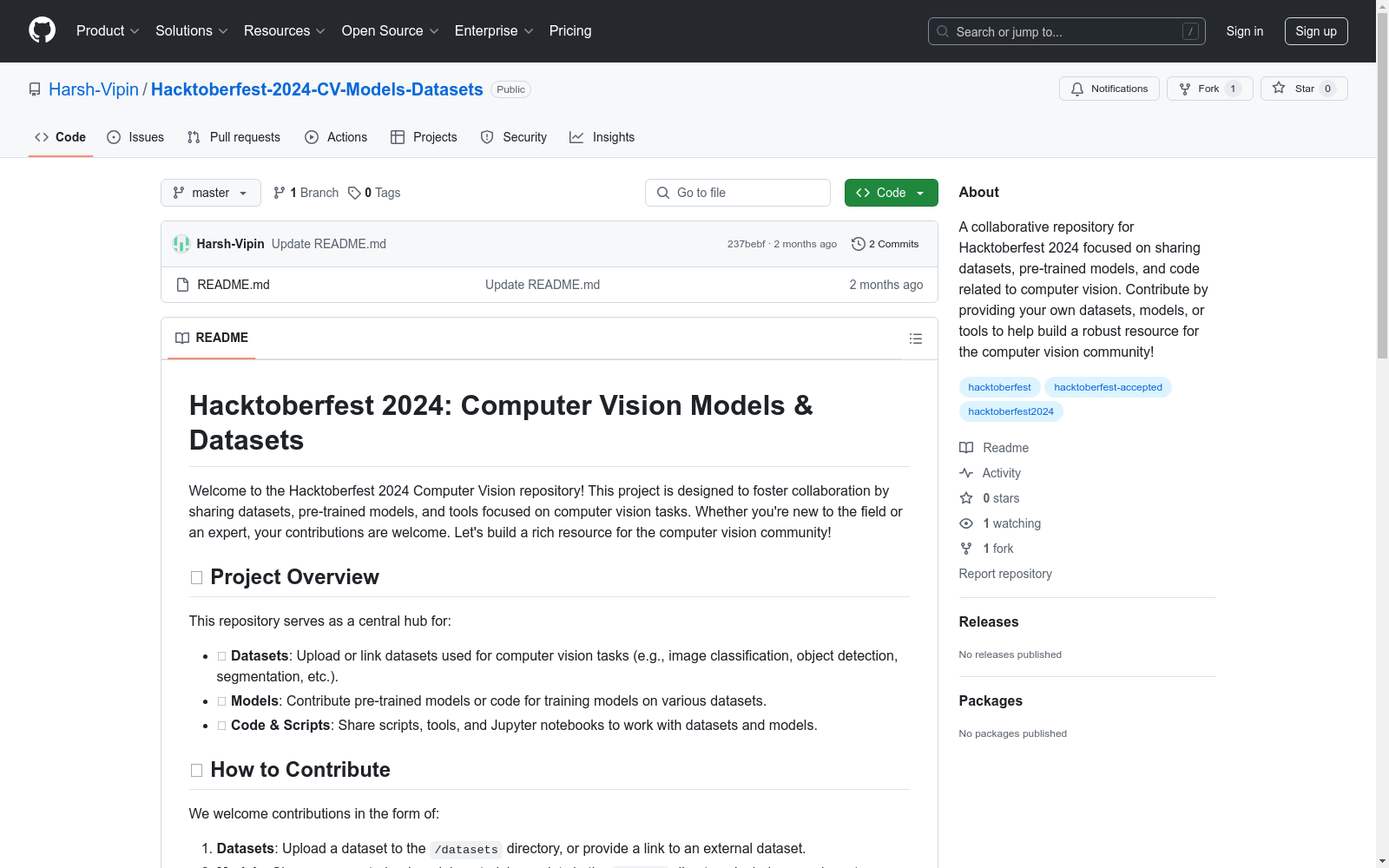Expand the Resources menu
The height and width of the screenshot is (868, 1389).
pyautogui.click(x=285, y=31)
